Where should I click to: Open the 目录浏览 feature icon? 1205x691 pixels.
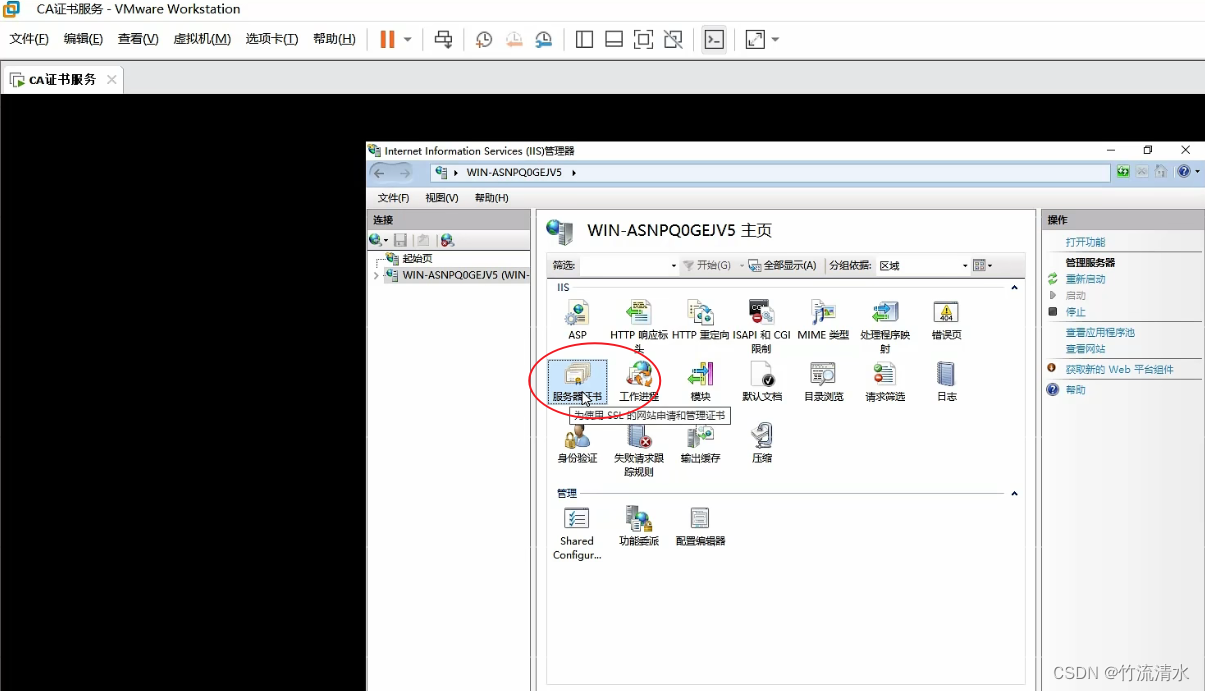[823, 375]
